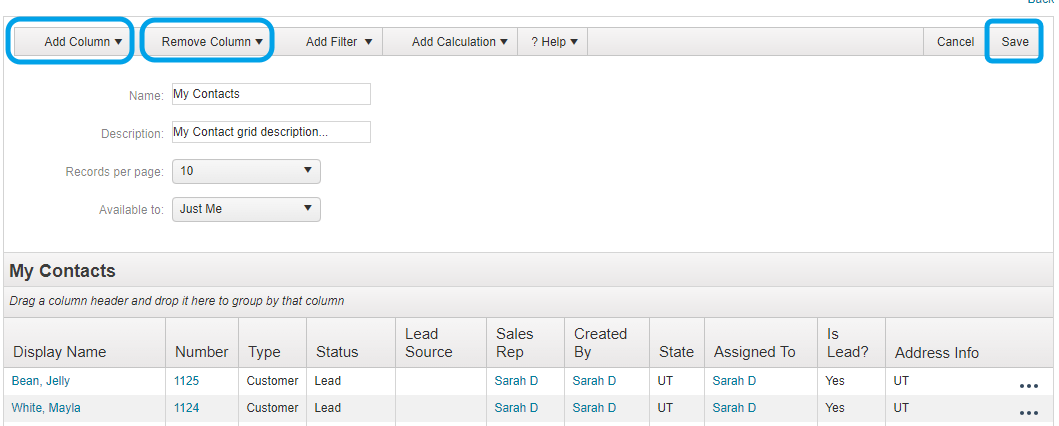1059x426 pixels.
Task: Click Sarah D under Sales Rep for White, Mayla
Action: (516, 408)
